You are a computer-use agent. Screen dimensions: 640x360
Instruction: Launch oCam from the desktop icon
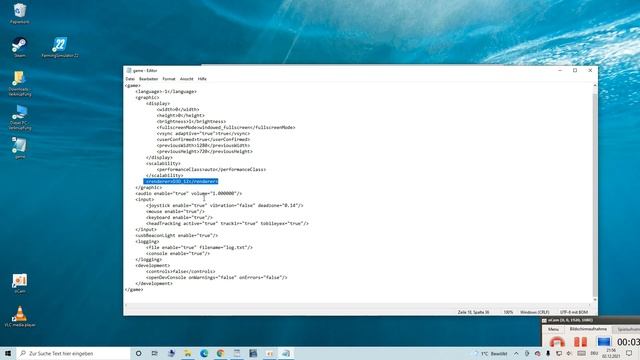click(x=19, y=283)
